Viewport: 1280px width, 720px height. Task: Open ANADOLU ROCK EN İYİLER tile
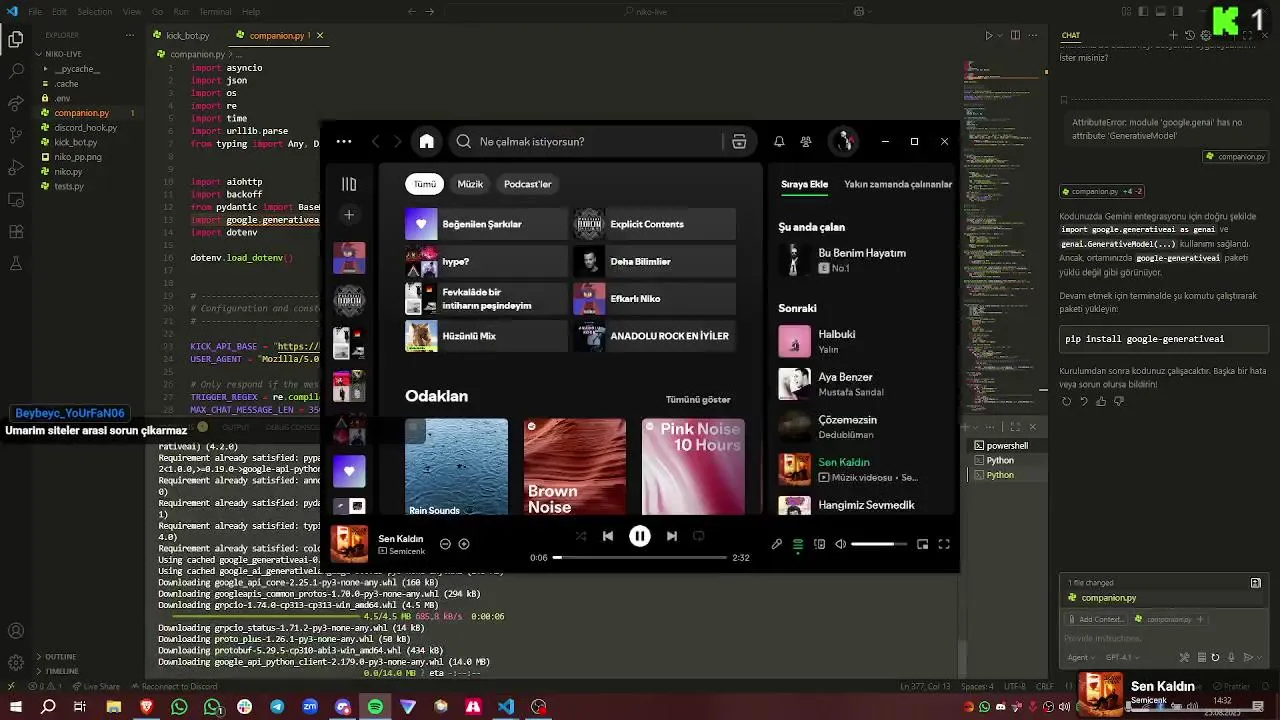pos(654,336)
